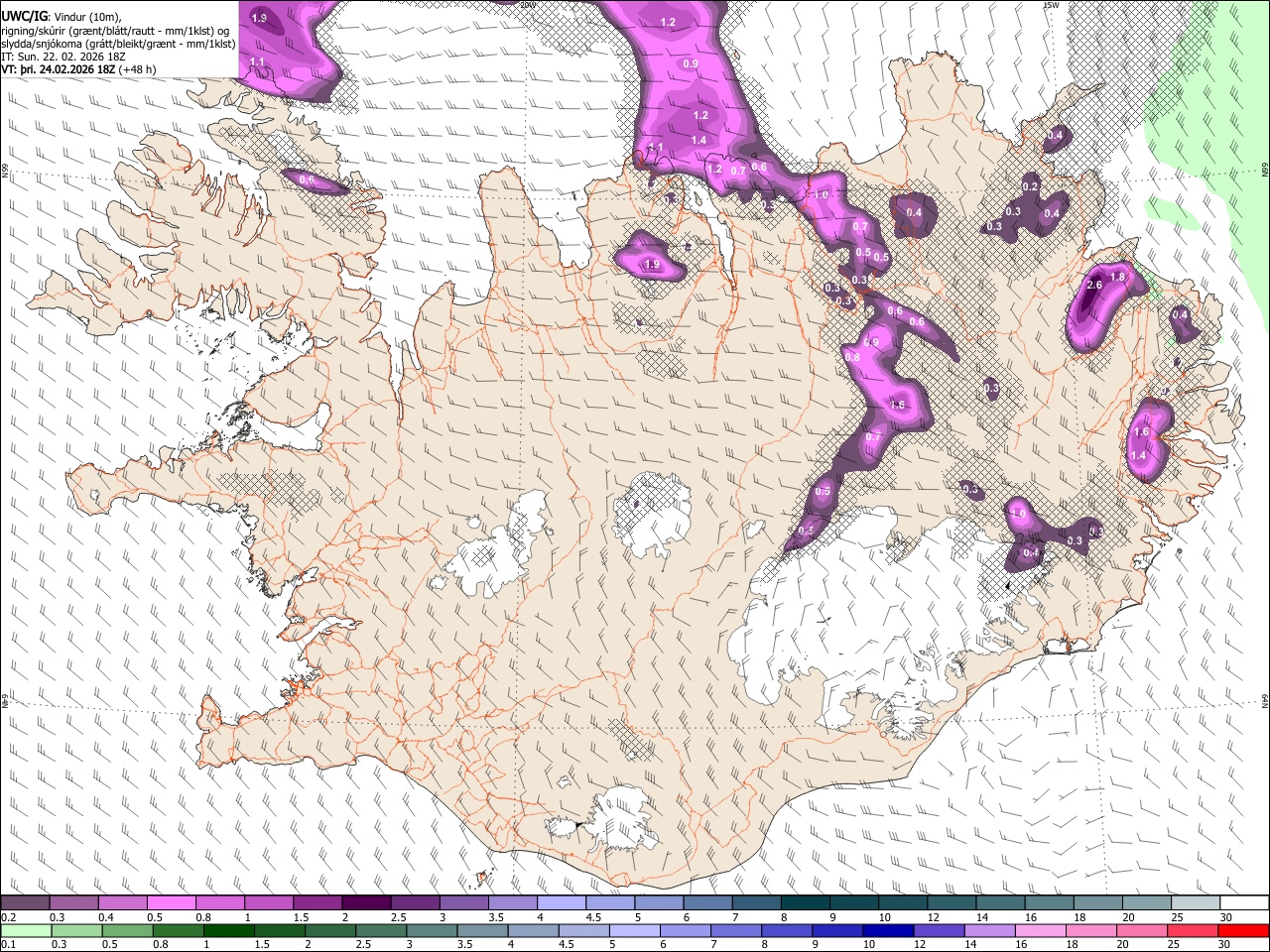This screenshot has width=1270, height=952.
Task: Pick the darkest green swatch starting at 1
Action: [228, 930]
